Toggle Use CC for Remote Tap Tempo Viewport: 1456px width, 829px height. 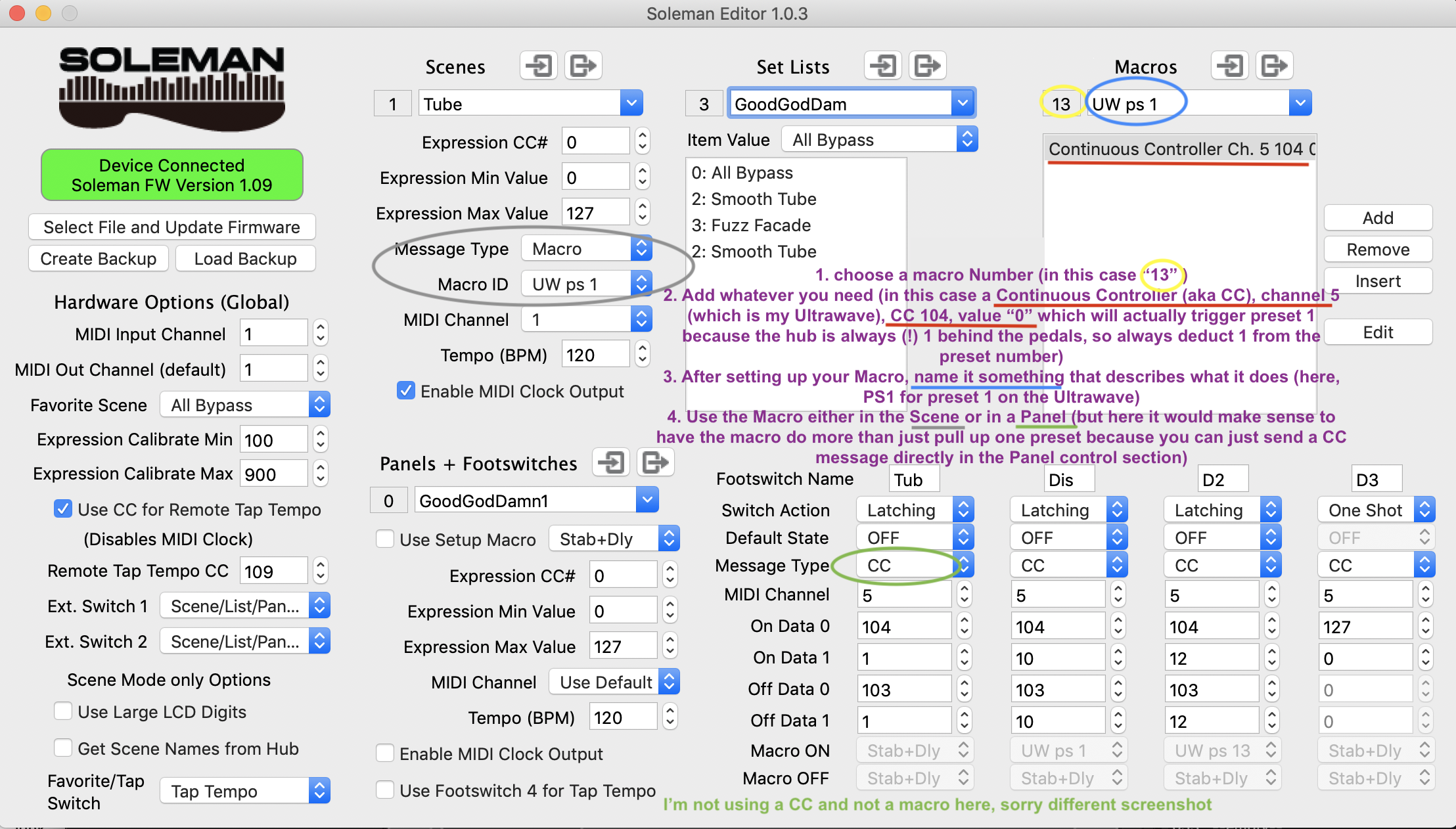point(63,509)
